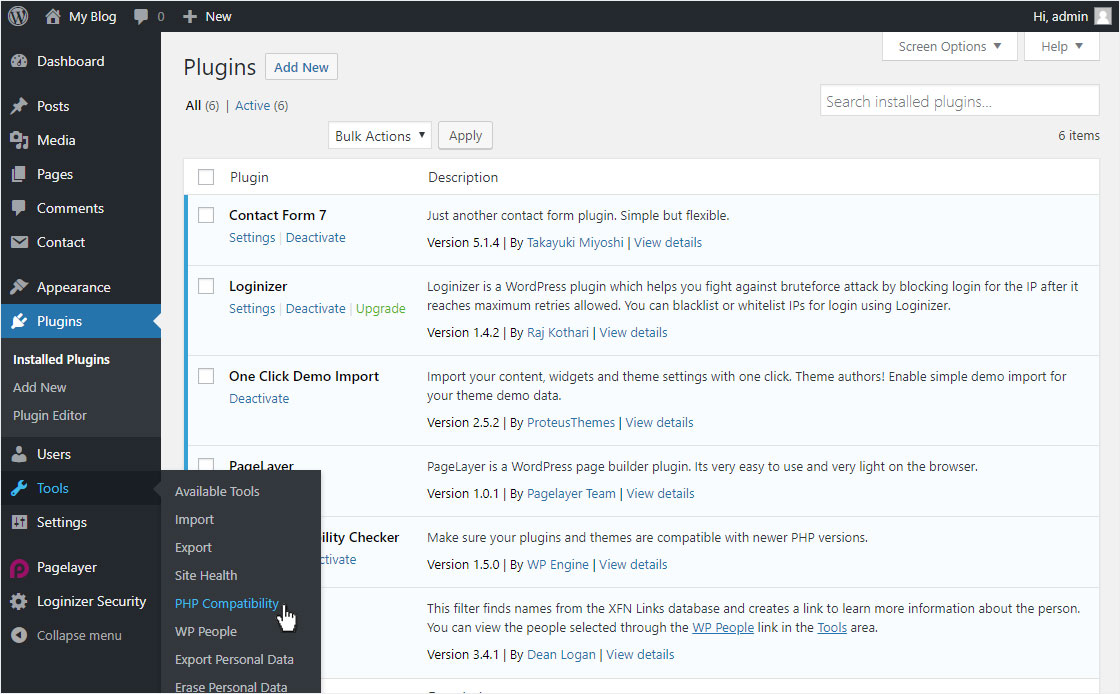
Task: Select PHP Compatibility in Tools submenu
Action: 226,603
